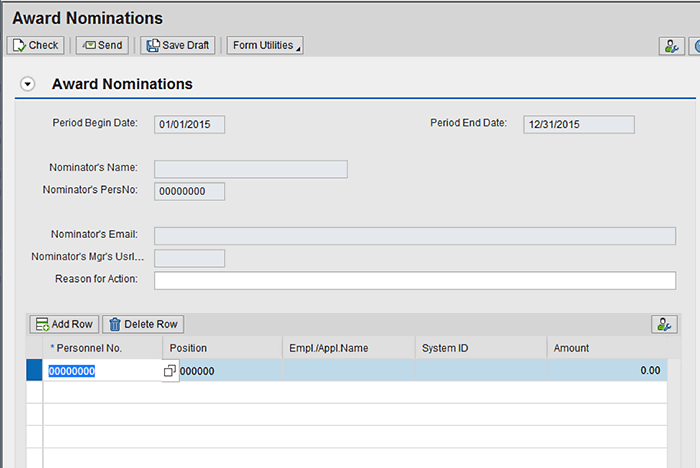Open table personalization settings icon
Screen dimensions: 700x468
663,324
